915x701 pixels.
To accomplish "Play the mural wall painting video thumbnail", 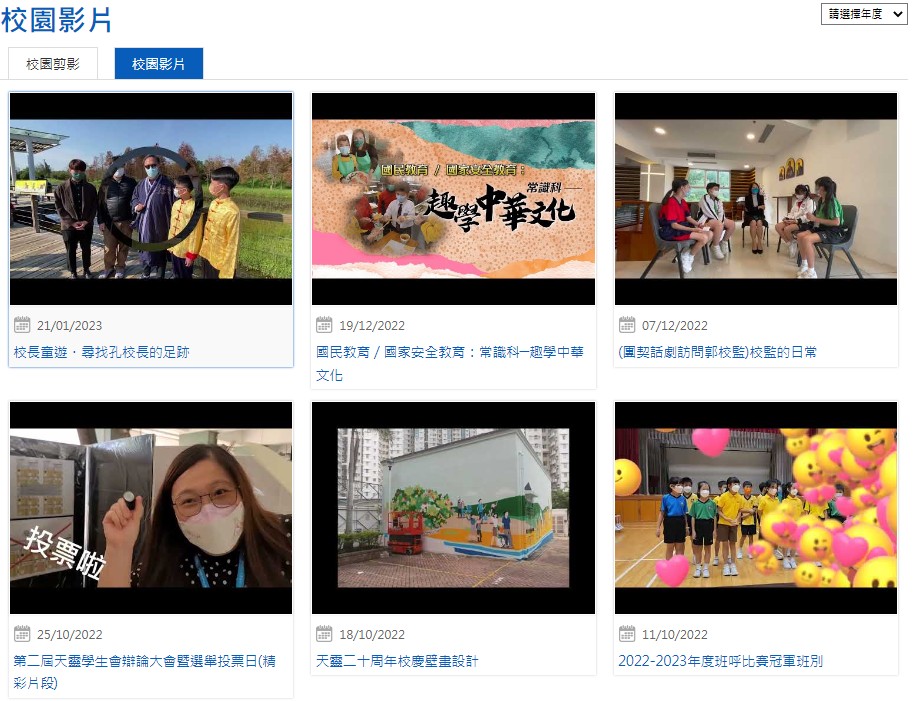I will click(x=453, y=508).
